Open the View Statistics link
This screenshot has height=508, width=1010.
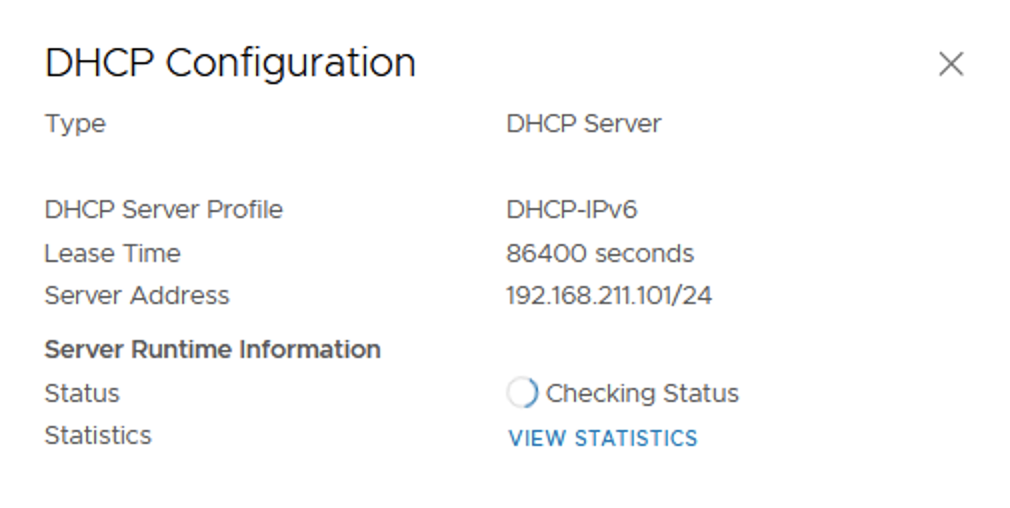(602, 438)
